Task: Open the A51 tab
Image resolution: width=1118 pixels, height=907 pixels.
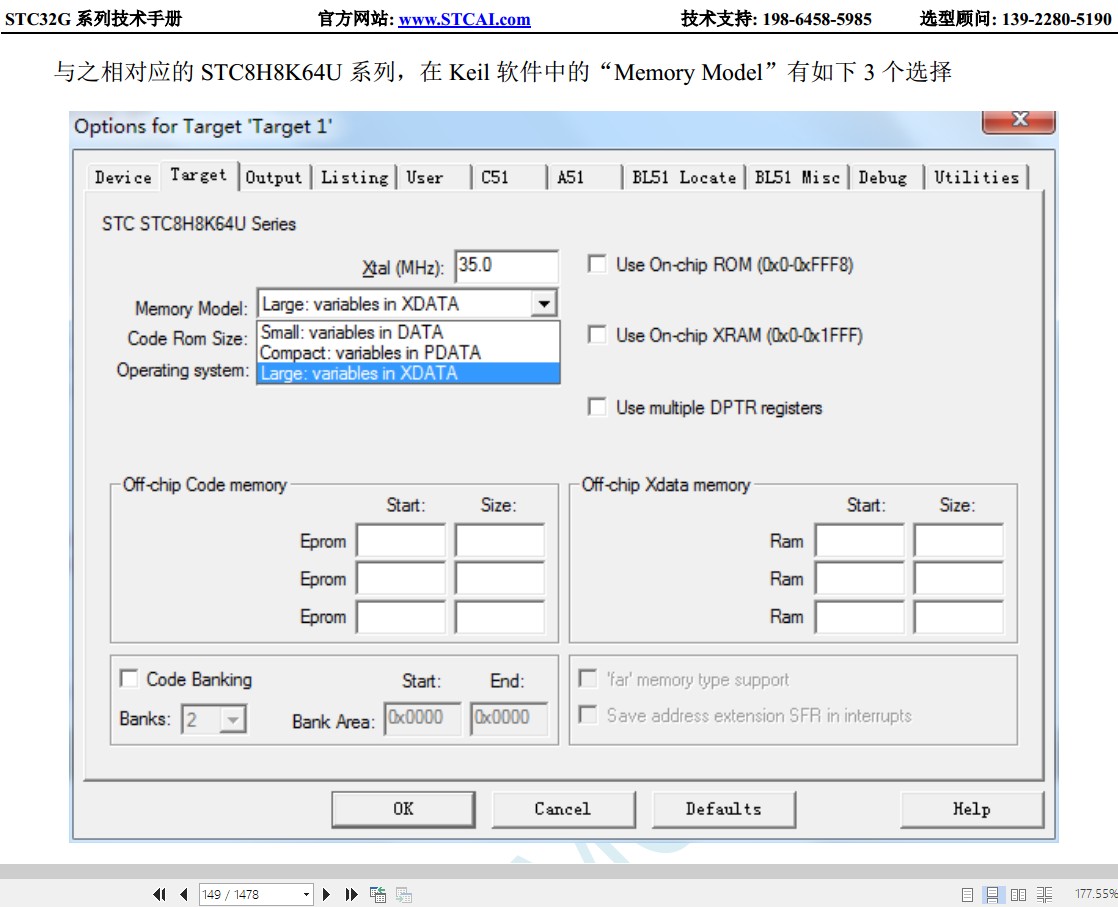Action: (x=570, y=178)
